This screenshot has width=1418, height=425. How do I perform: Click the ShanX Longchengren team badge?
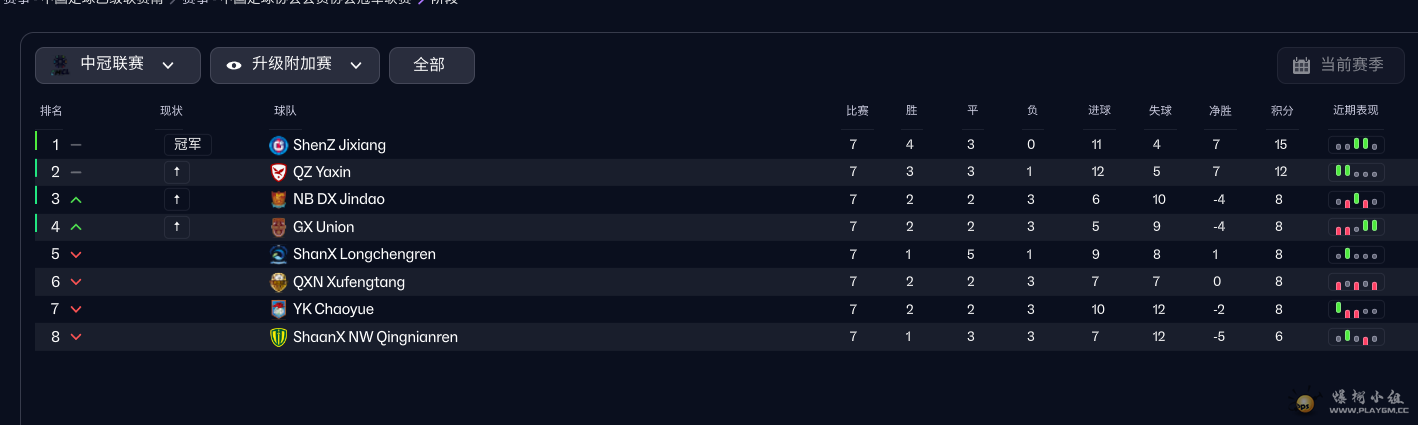pos(279,254)
